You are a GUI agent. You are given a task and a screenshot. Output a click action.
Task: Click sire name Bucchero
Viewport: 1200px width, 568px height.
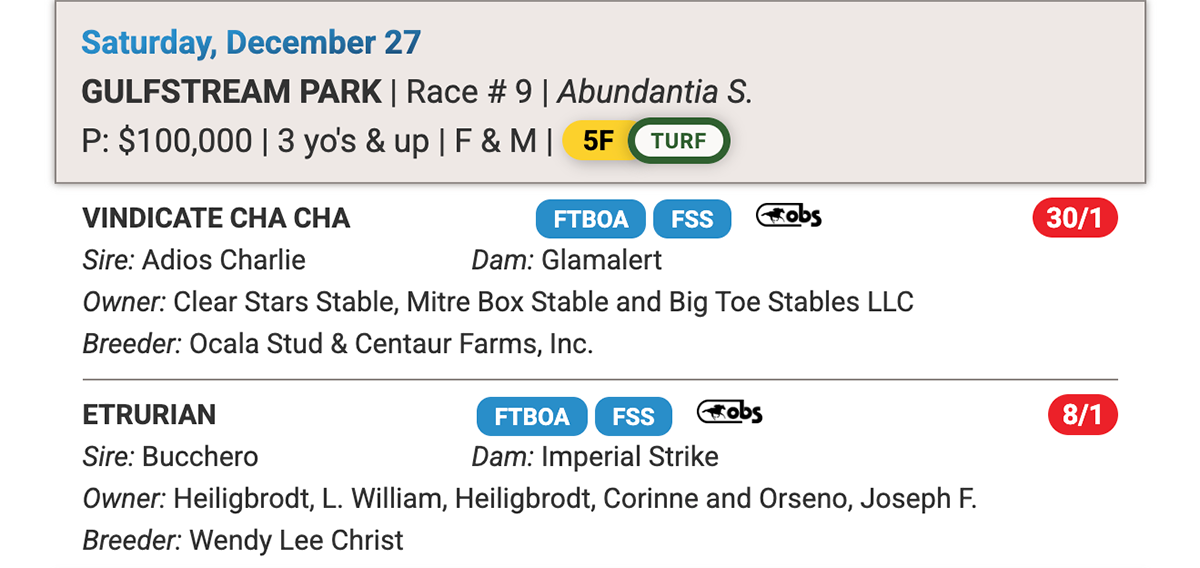click(x=200, y=457)
